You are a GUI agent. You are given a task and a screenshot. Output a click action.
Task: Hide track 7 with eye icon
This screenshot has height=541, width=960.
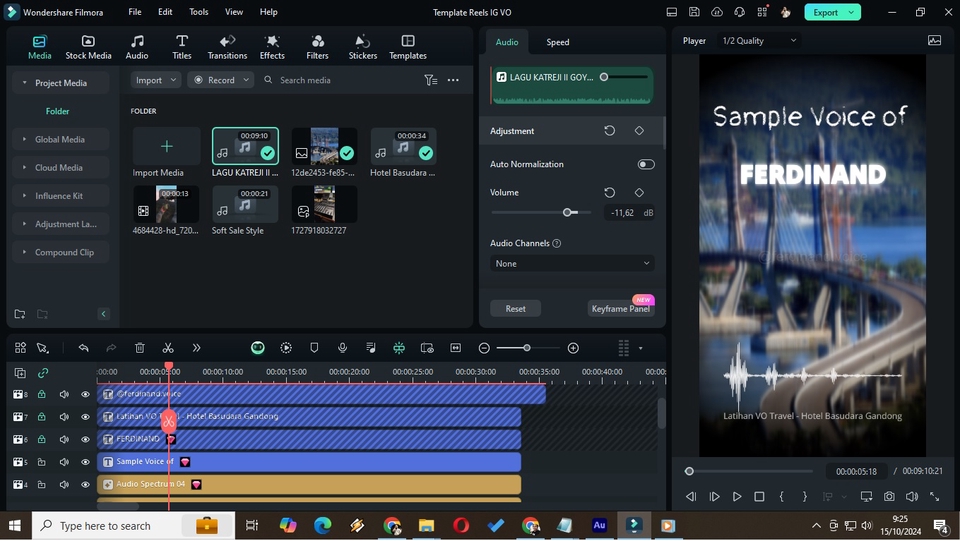point(85,417)
